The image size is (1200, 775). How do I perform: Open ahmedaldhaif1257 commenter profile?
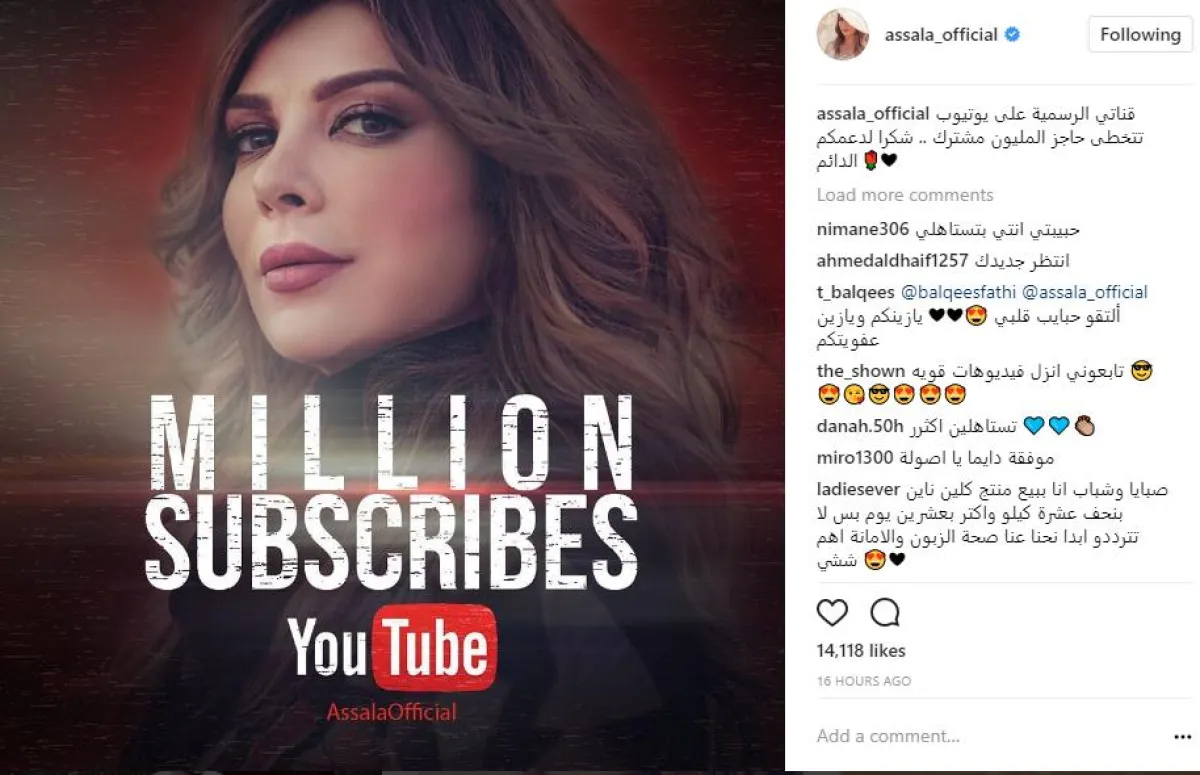[x=892, y=261]
